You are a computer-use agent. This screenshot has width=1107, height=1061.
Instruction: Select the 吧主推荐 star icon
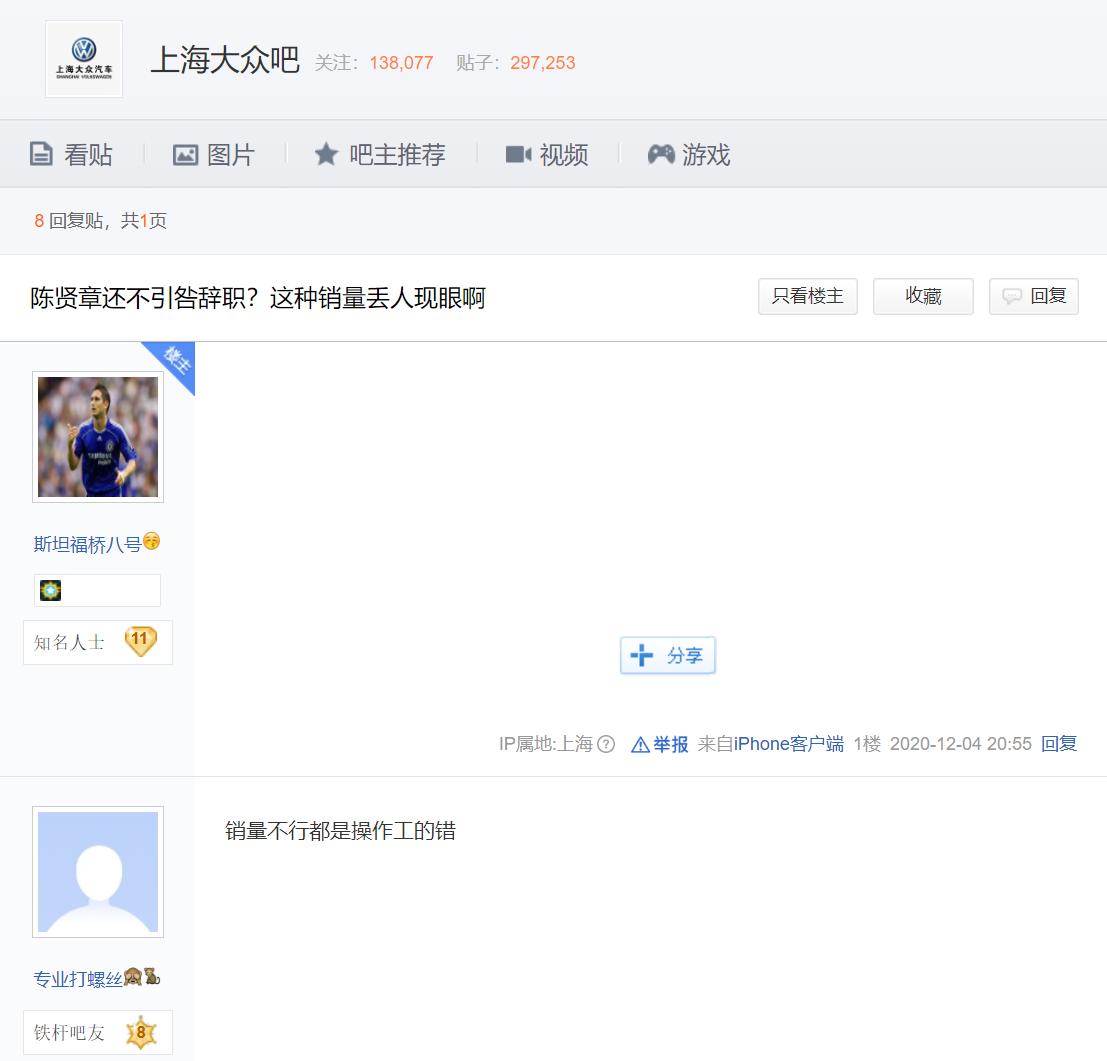(327, 154)
